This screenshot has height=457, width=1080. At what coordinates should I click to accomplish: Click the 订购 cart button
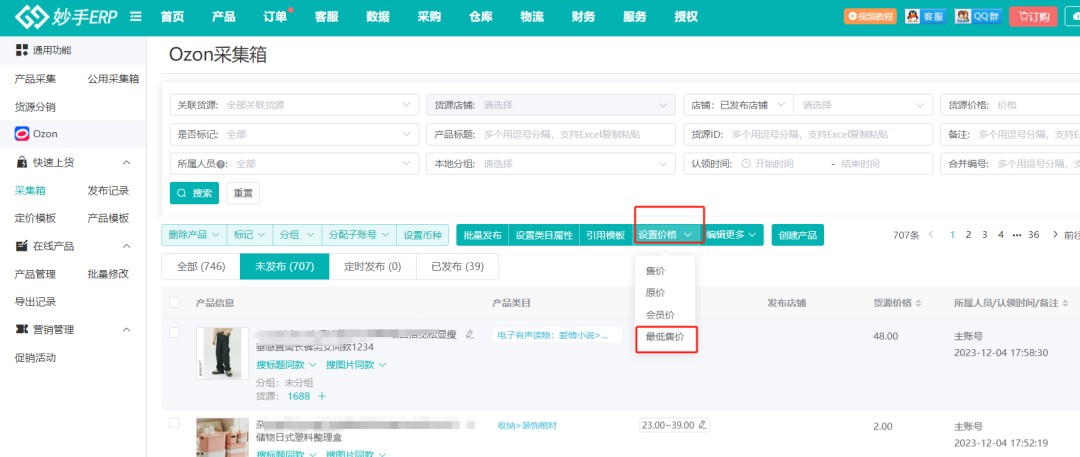point(1033,17)
